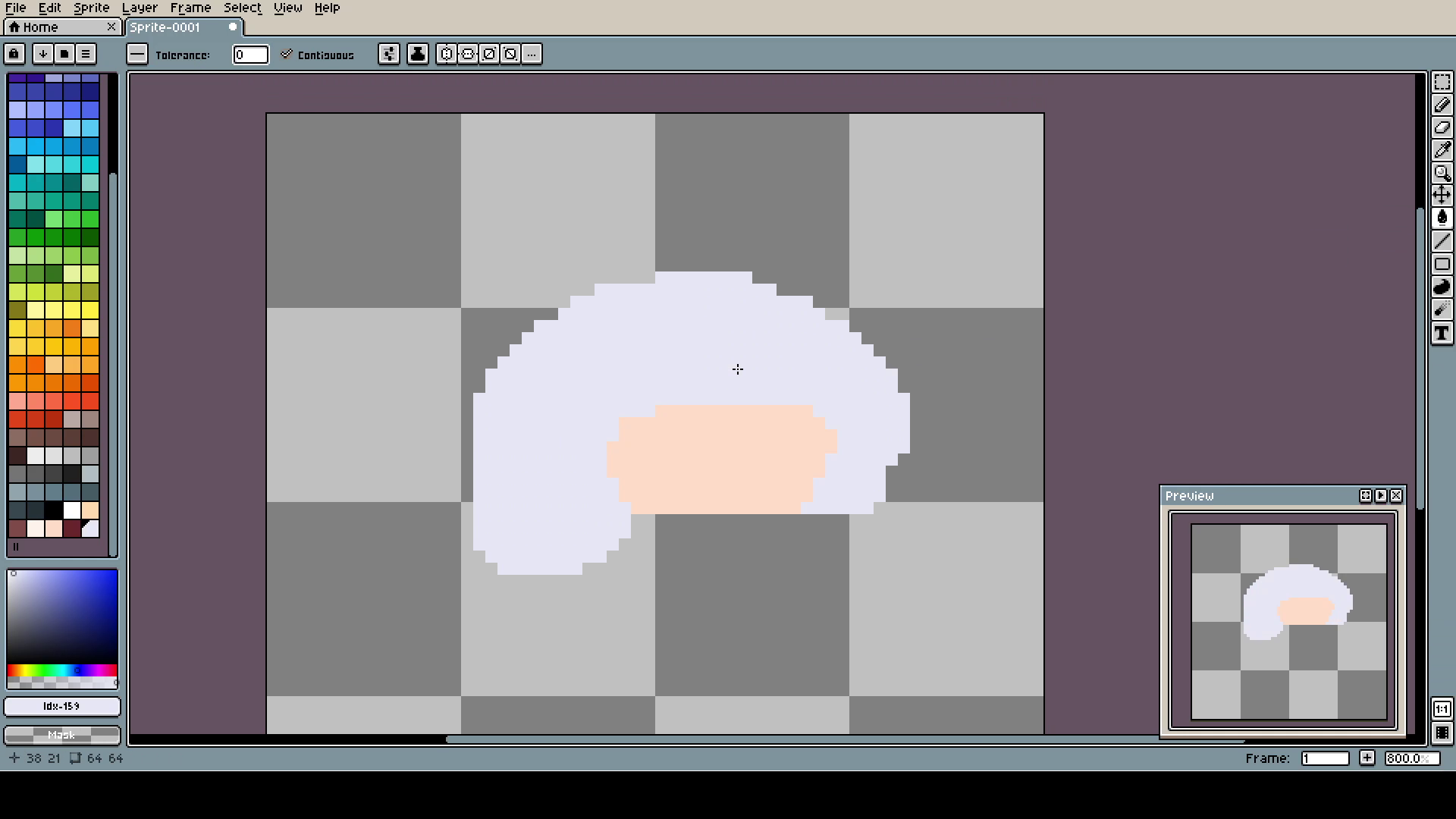Click the alpha slider below hue bar

click(62, 683)
